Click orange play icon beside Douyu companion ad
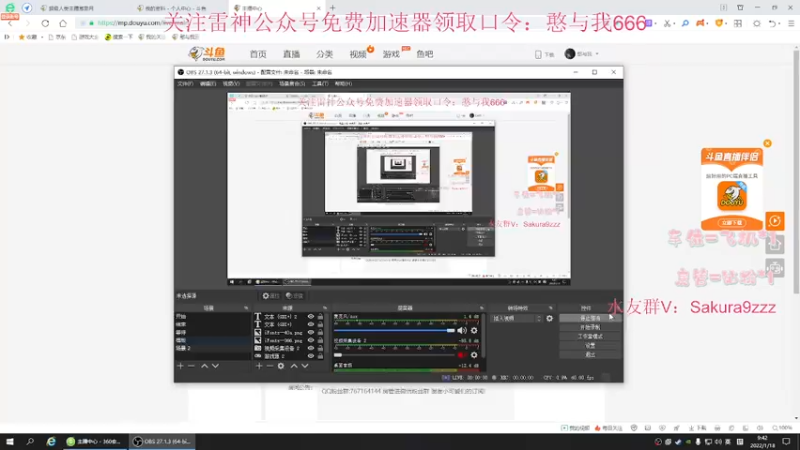Screen dimensions: 800x450 click(774, 221)
